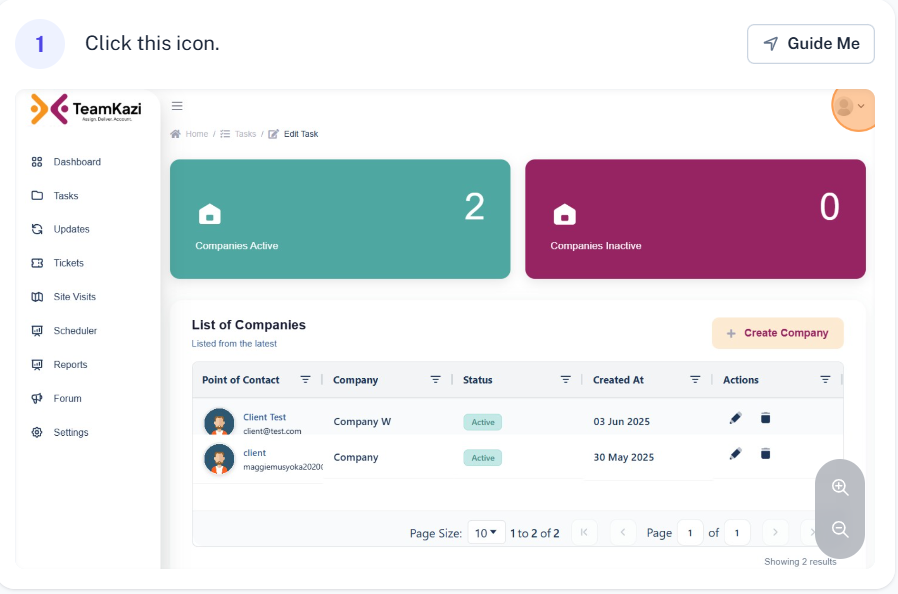Click the current page number field

point(690,533)
